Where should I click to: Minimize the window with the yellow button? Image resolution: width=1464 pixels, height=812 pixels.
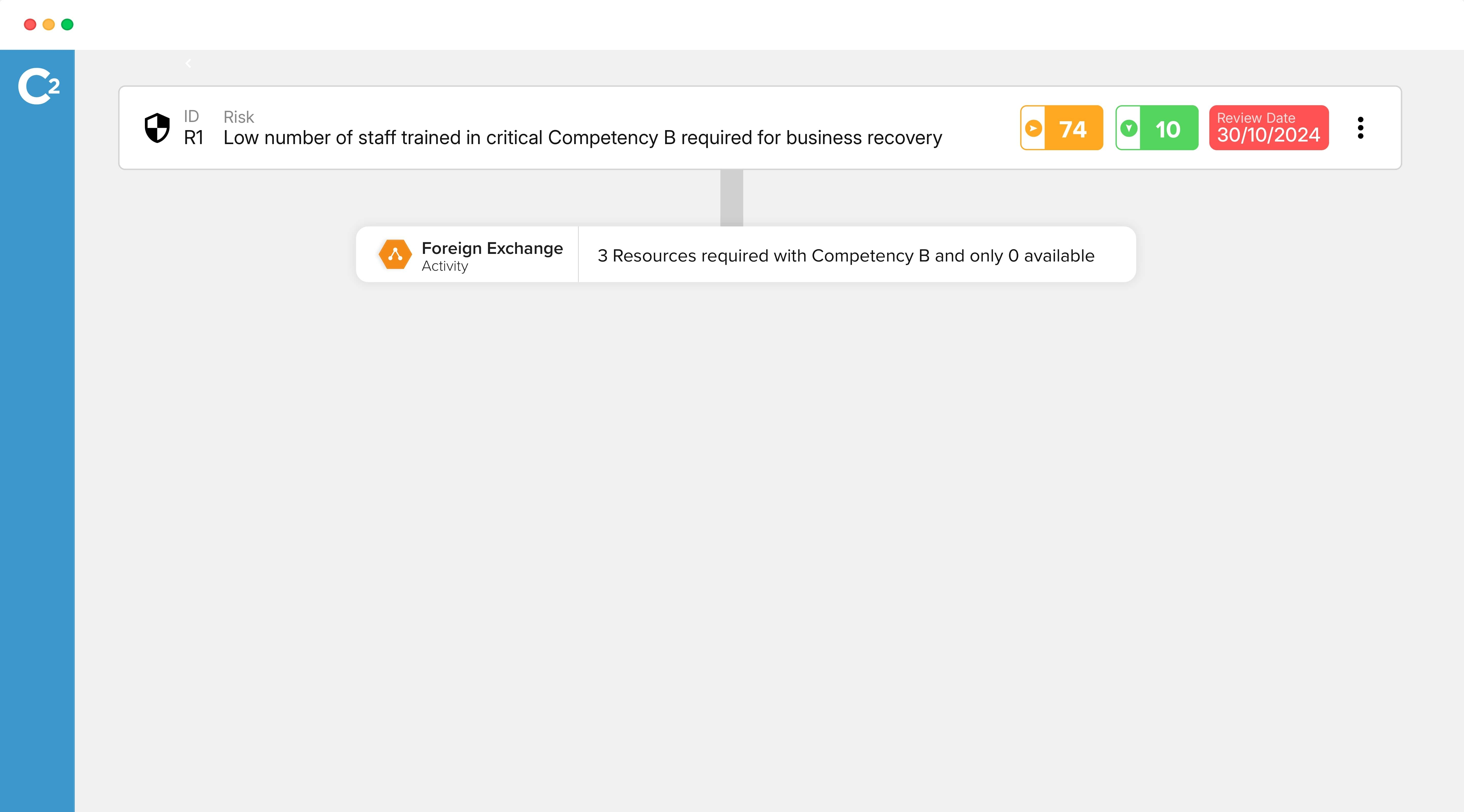click(x=49, y=24)
